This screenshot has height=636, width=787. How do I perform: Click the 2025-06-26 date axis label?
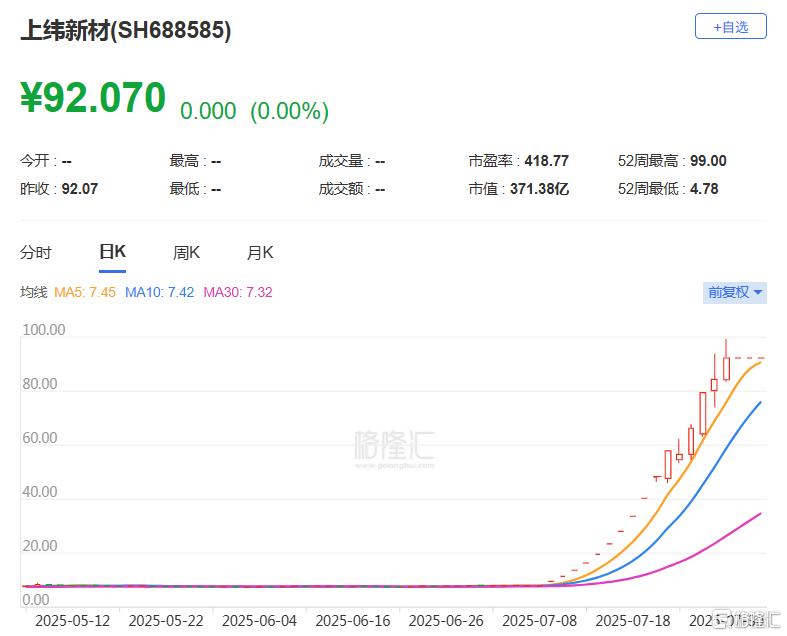[x=446, y=621]
